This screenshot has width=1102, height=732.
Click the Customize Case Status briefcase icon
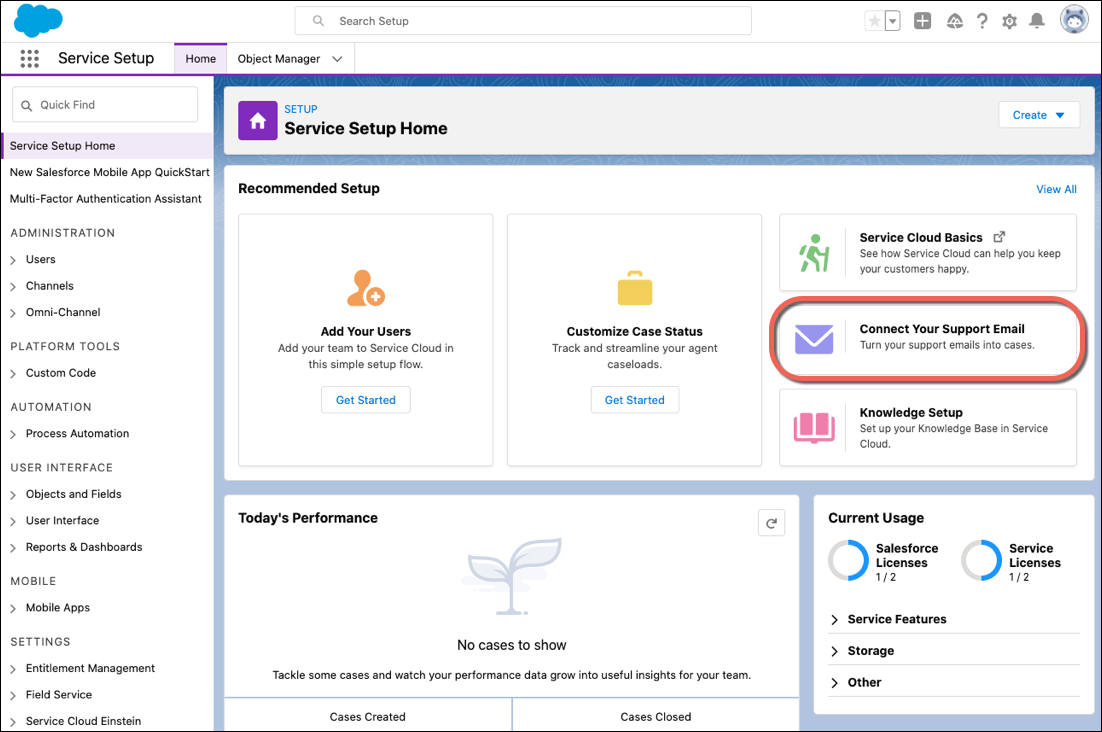point(635,288)
